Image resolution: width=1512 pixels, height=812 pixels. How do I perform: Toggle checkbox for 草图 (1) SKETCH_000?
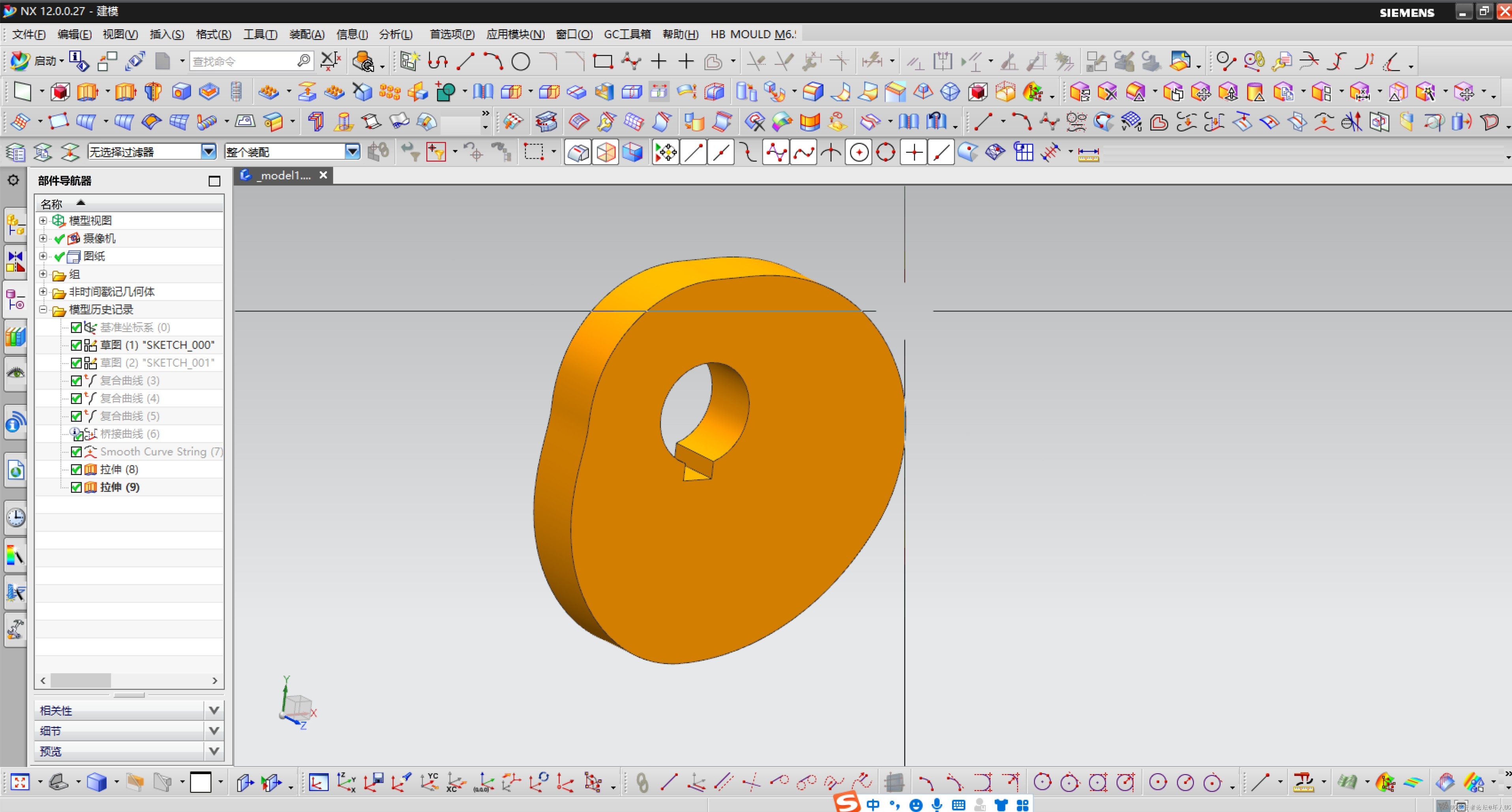pos(76,345)
